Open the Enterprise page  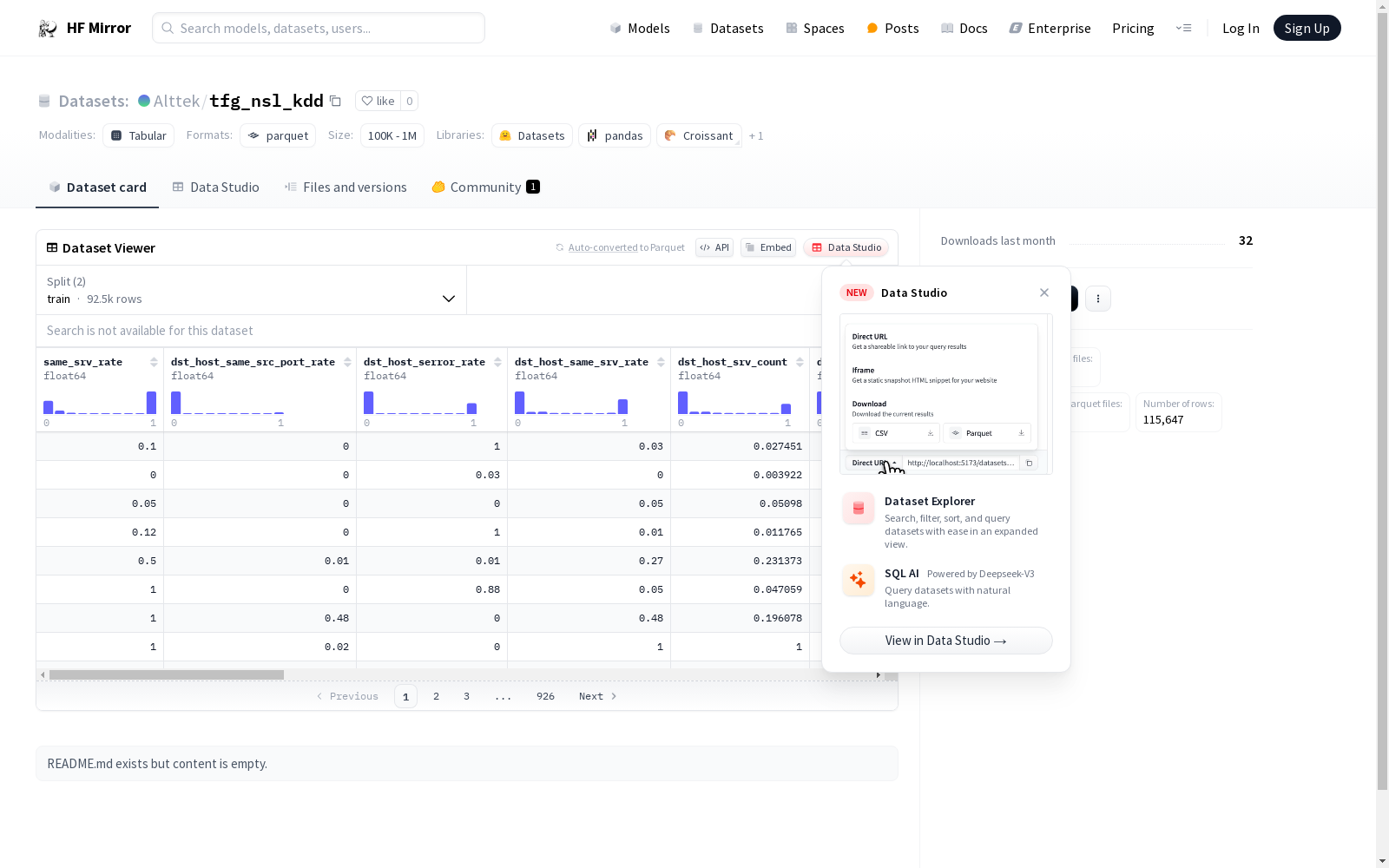tap(1050, 29)
